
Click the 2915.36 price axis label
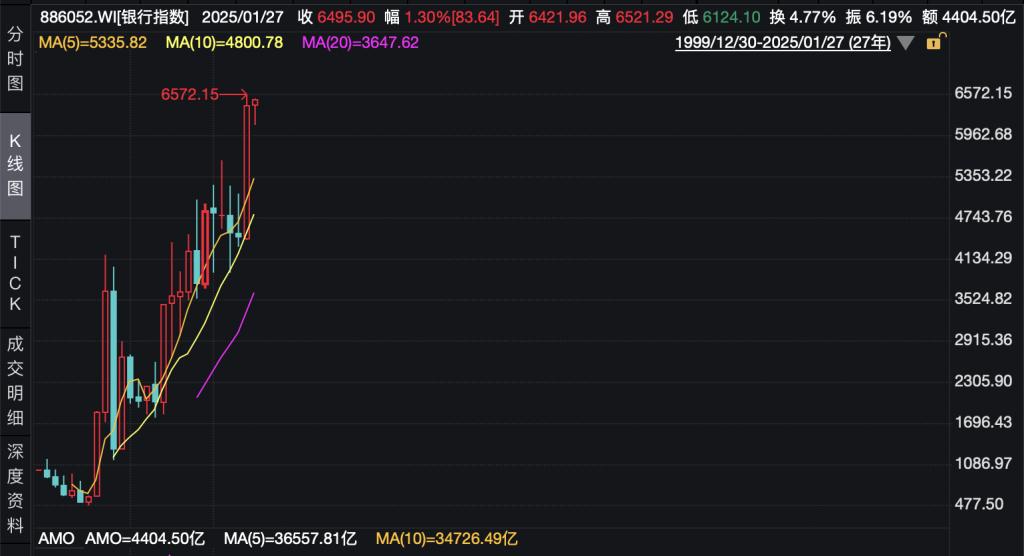point(983,340)
